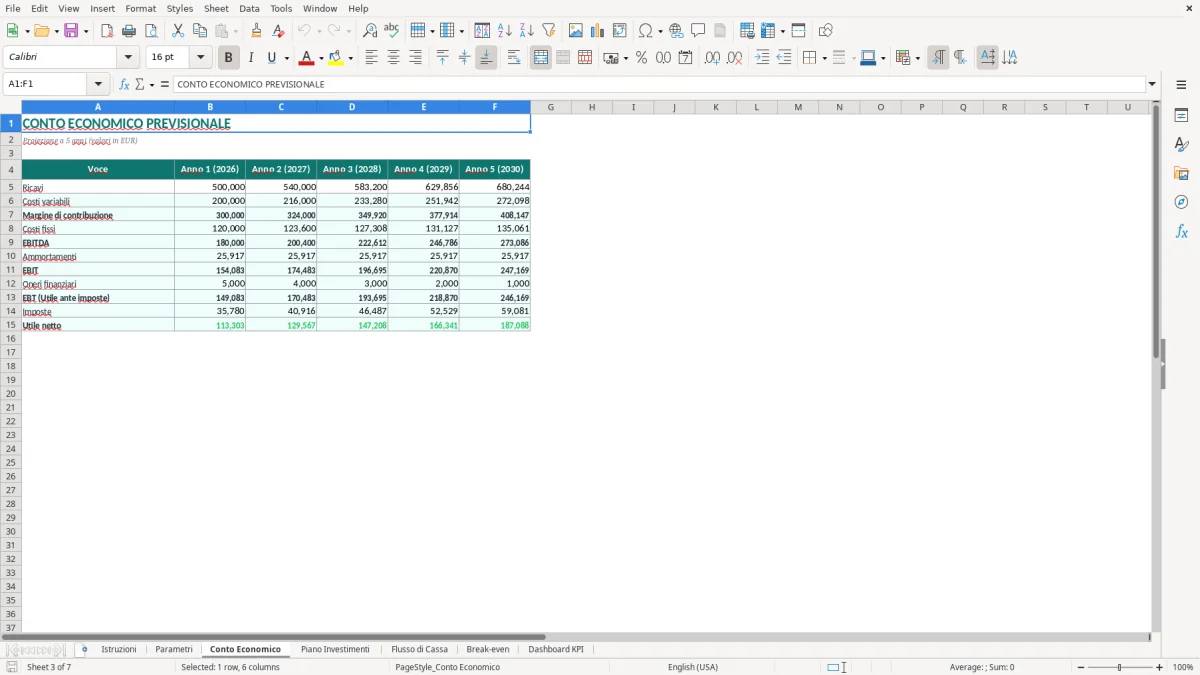Clear direct formatting
This screenshot has width=1200, height=675.
pyautogui.click(x=278, y=31)
